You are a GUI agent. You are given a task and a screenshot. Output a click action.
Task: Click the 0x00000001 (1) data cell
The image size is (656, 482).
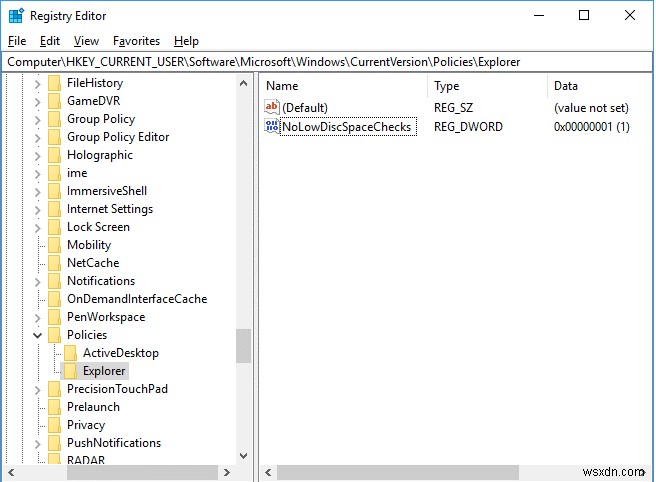tap(592, 127)
